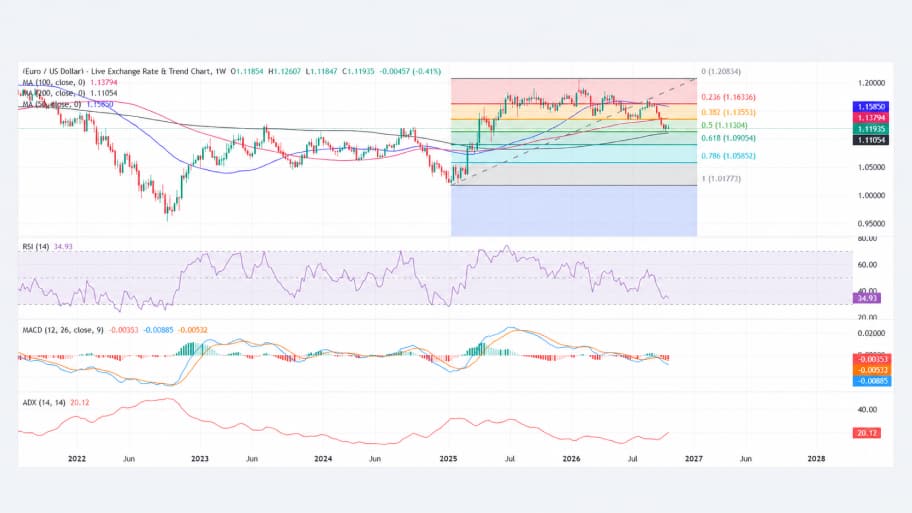Viewport: 912px width, 513px height.
Task: Click the blue 1.15850 price tag
Action: (871, 107)
